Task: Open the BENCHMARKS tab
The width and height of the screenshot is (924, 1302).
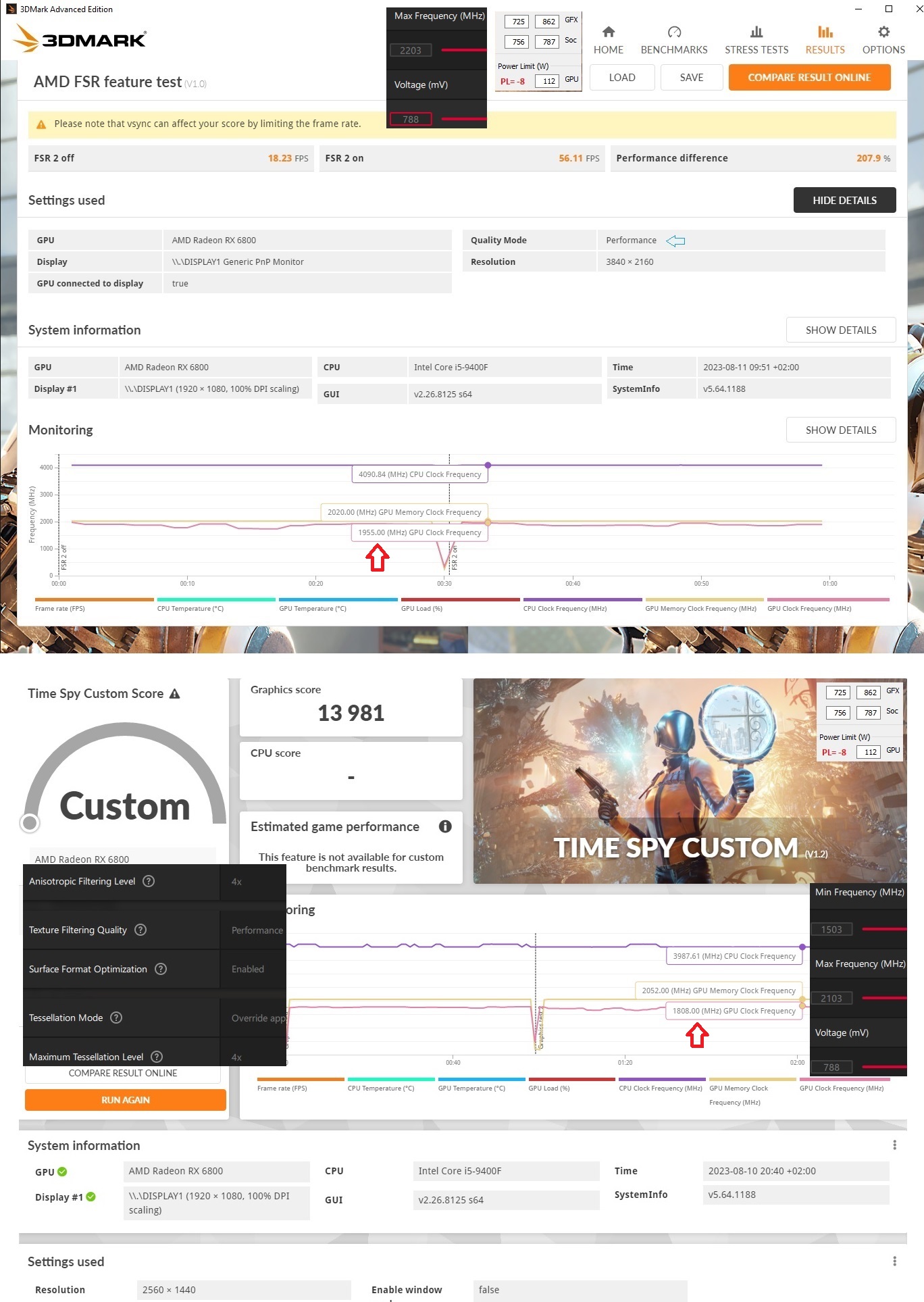Action: click(674, 41)
